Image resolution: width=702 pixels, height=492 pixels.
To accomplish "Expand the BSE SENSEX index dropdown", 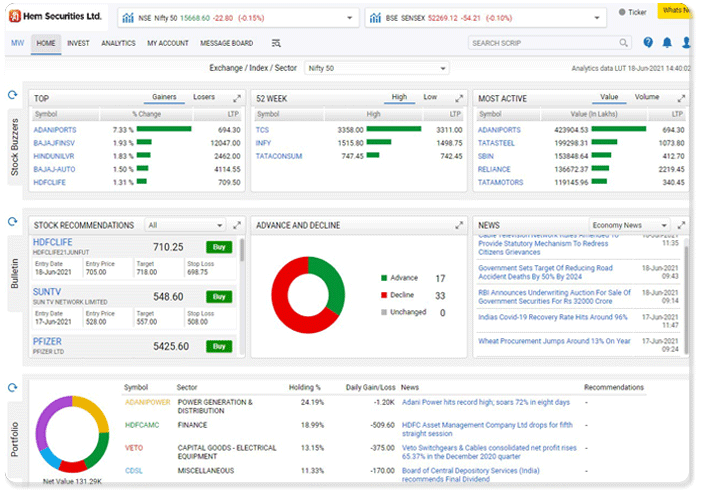I will point(597,18).
